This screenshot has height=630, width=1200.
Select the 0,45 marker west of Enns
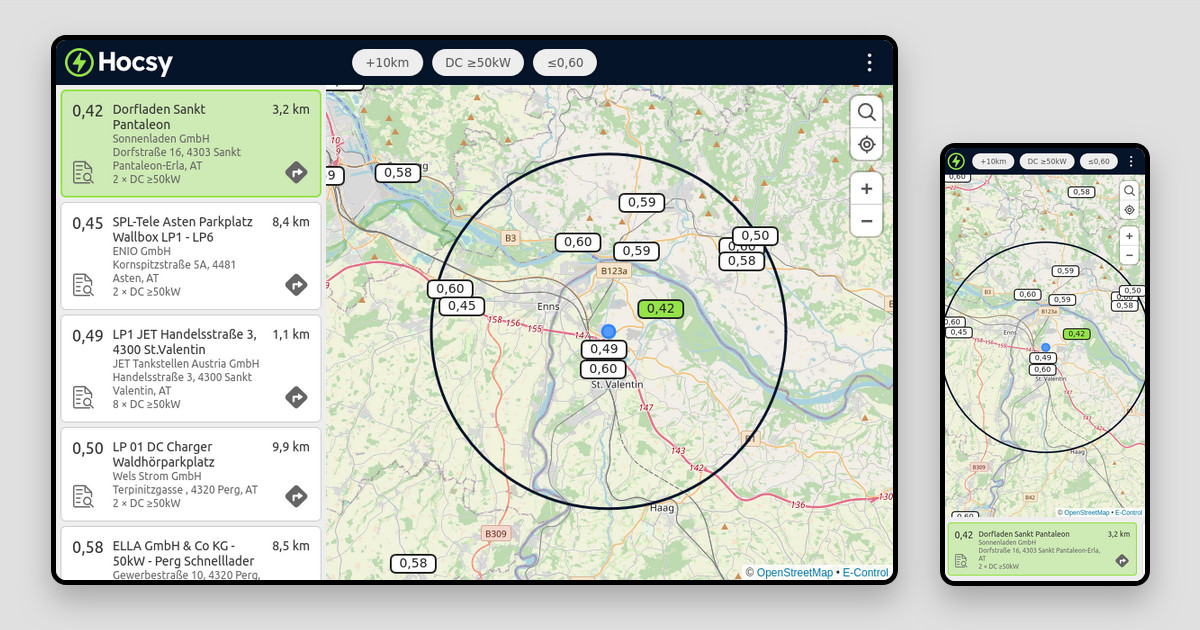pos(462,306)
